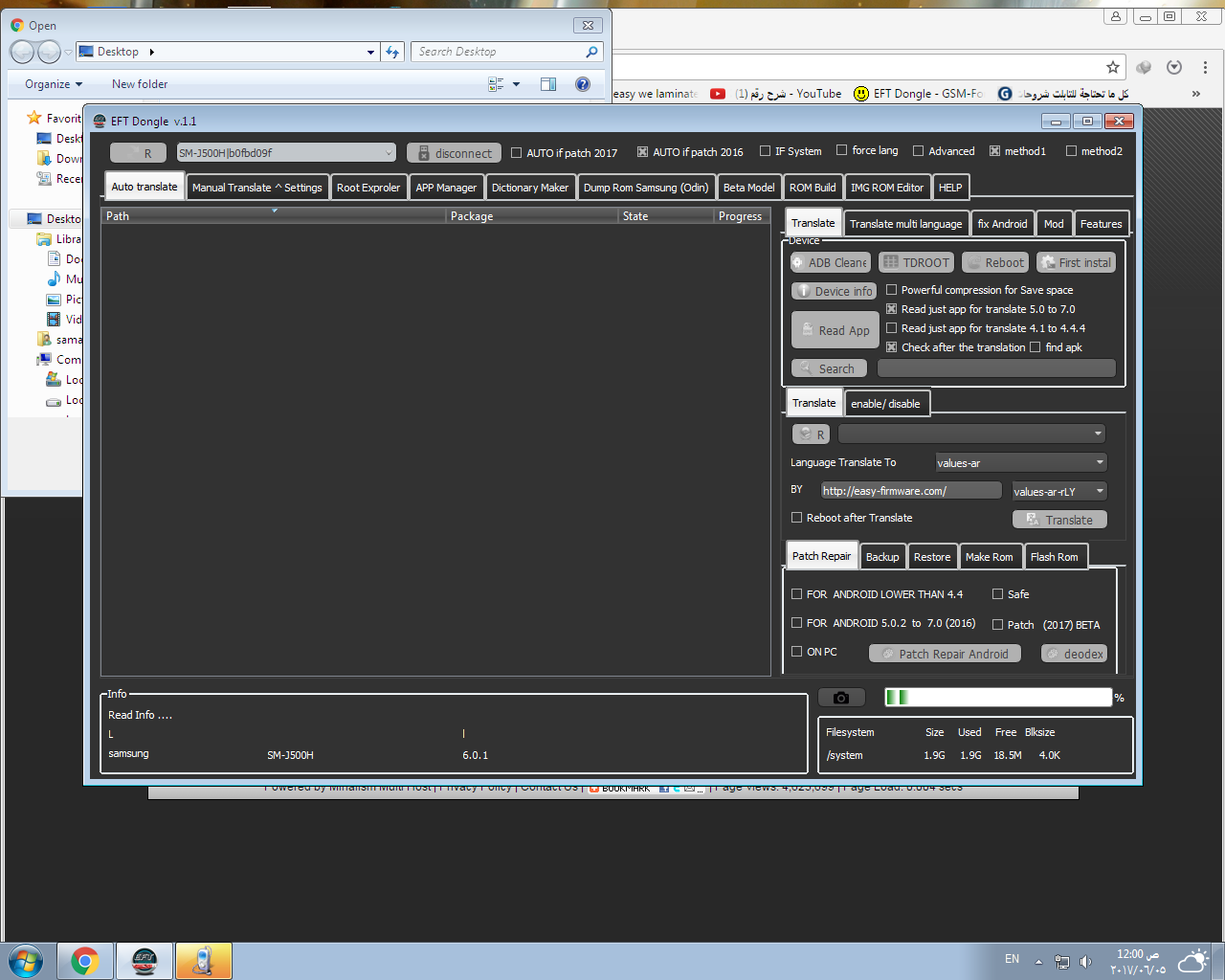Click the Translate button with icon

point(1059,520)
